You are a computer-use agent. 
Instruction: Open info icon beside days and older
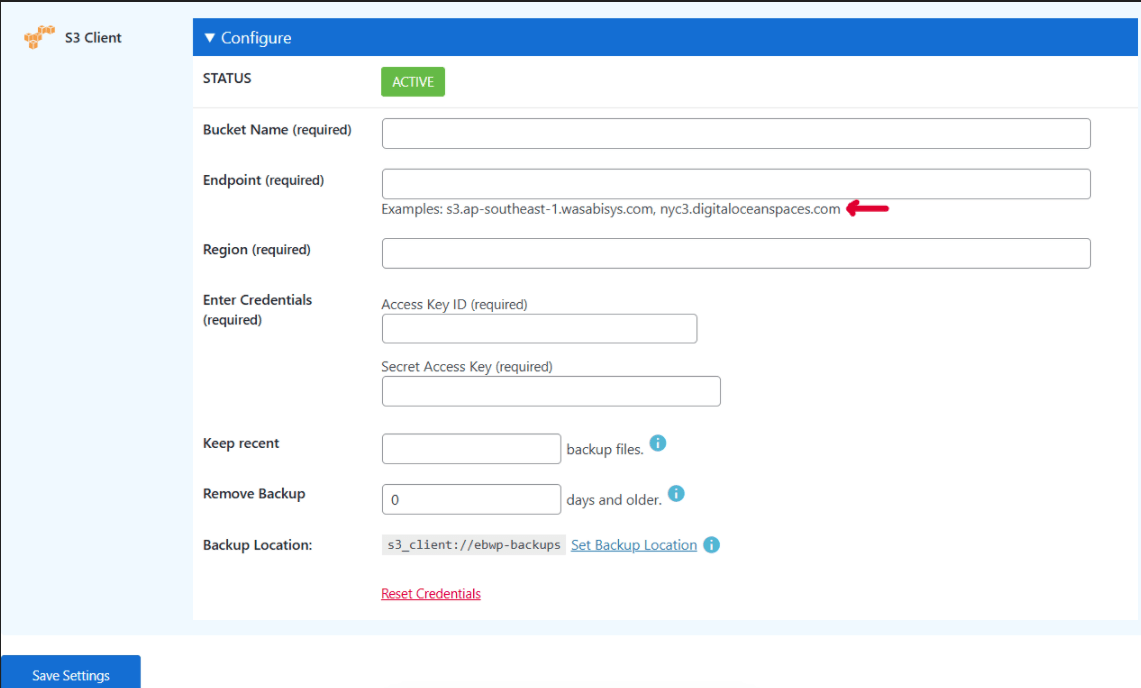click(676, 494)
